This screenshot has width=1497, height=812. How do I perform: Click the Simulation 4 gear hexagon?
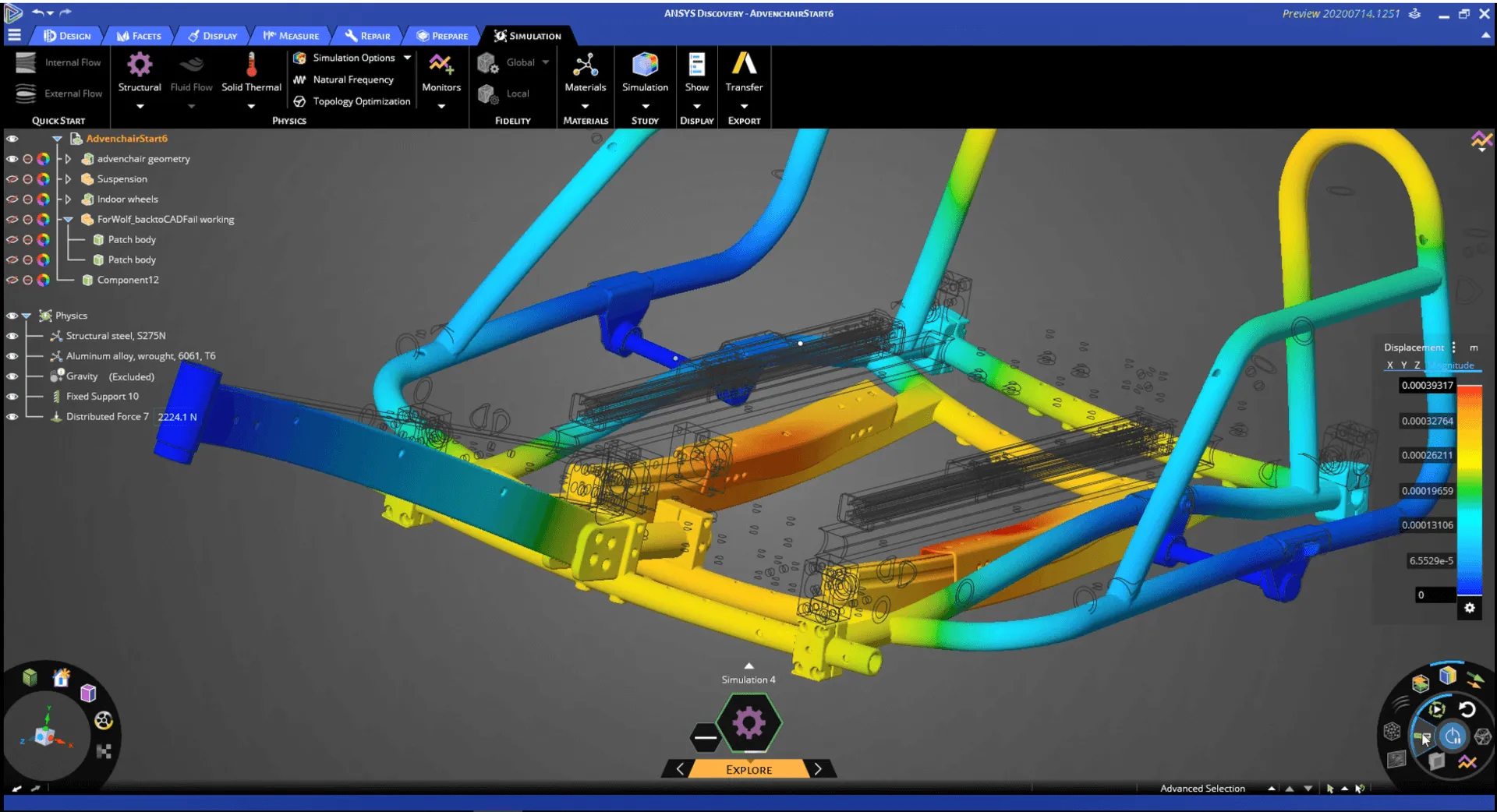point(748,723)
